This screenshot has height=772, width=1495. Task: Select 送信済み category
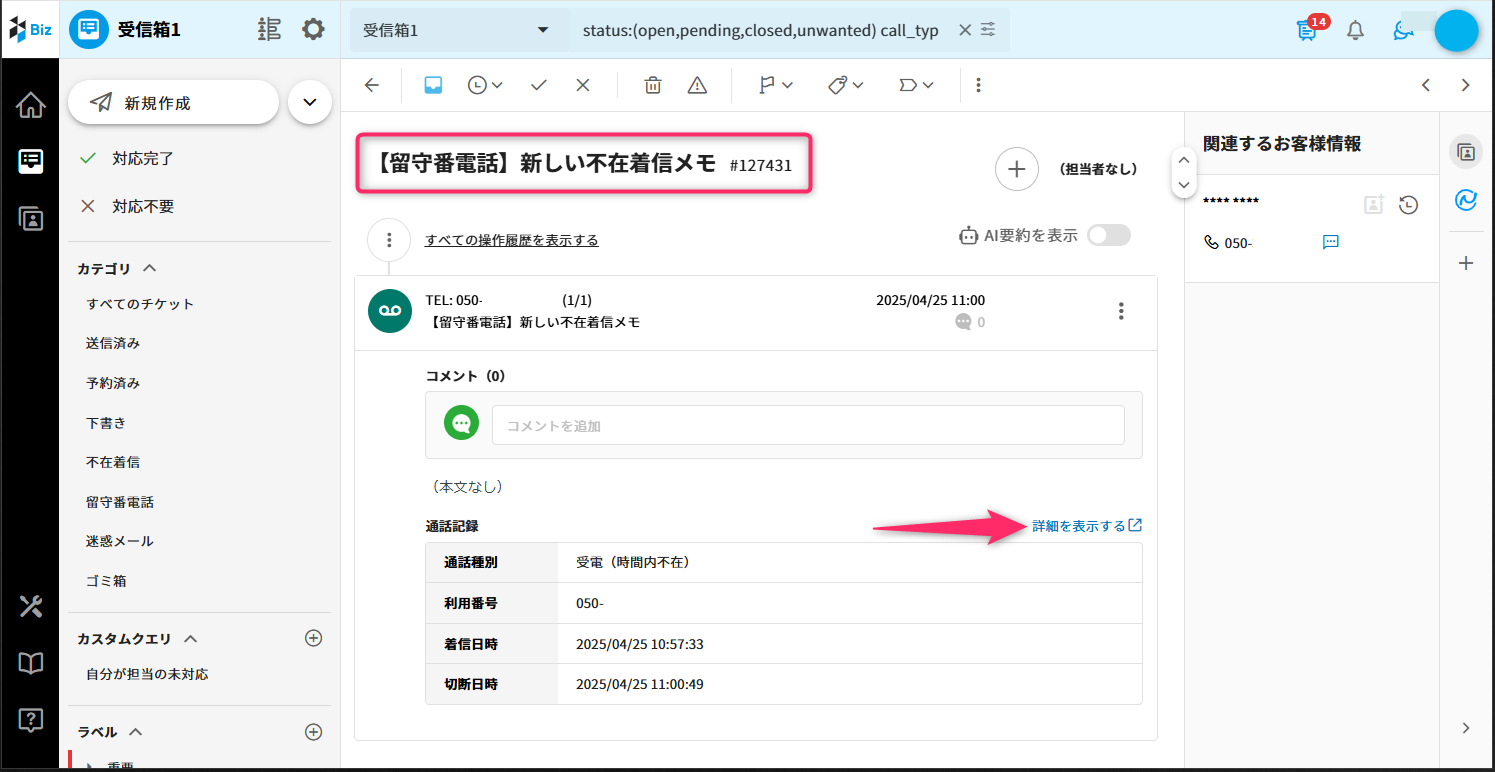tap(113, 343)
